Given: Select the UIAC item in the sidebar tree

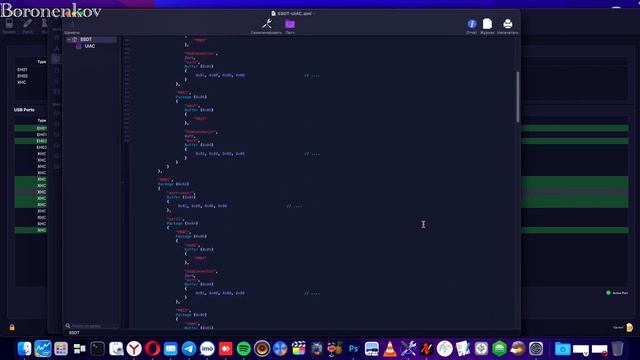Looking at the screenshot, I should coord(90,46).
